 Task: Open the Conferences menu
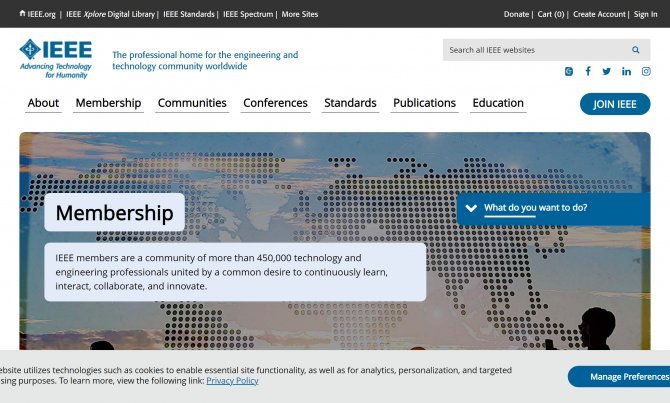(275, 103)
